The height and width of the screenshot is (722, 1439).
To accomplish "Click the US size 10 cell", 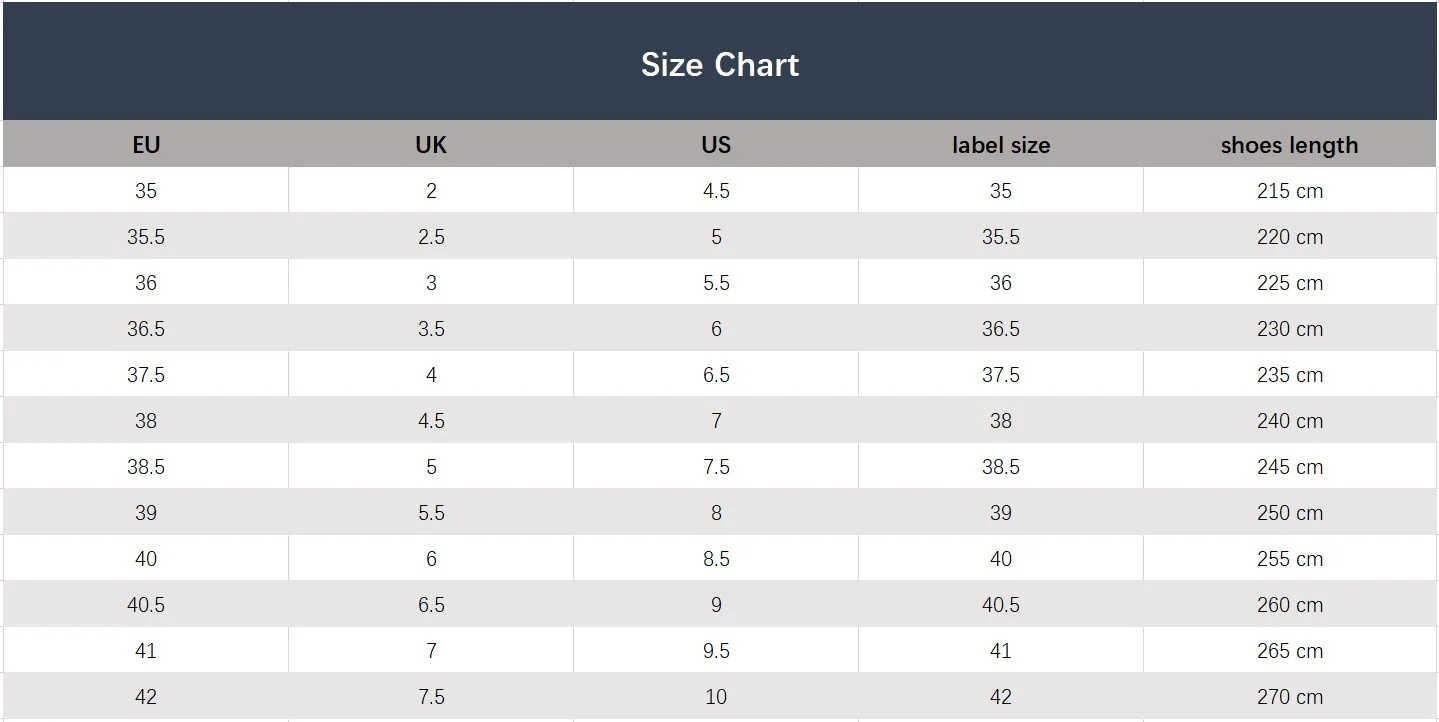I will click(x=716, y=697).
